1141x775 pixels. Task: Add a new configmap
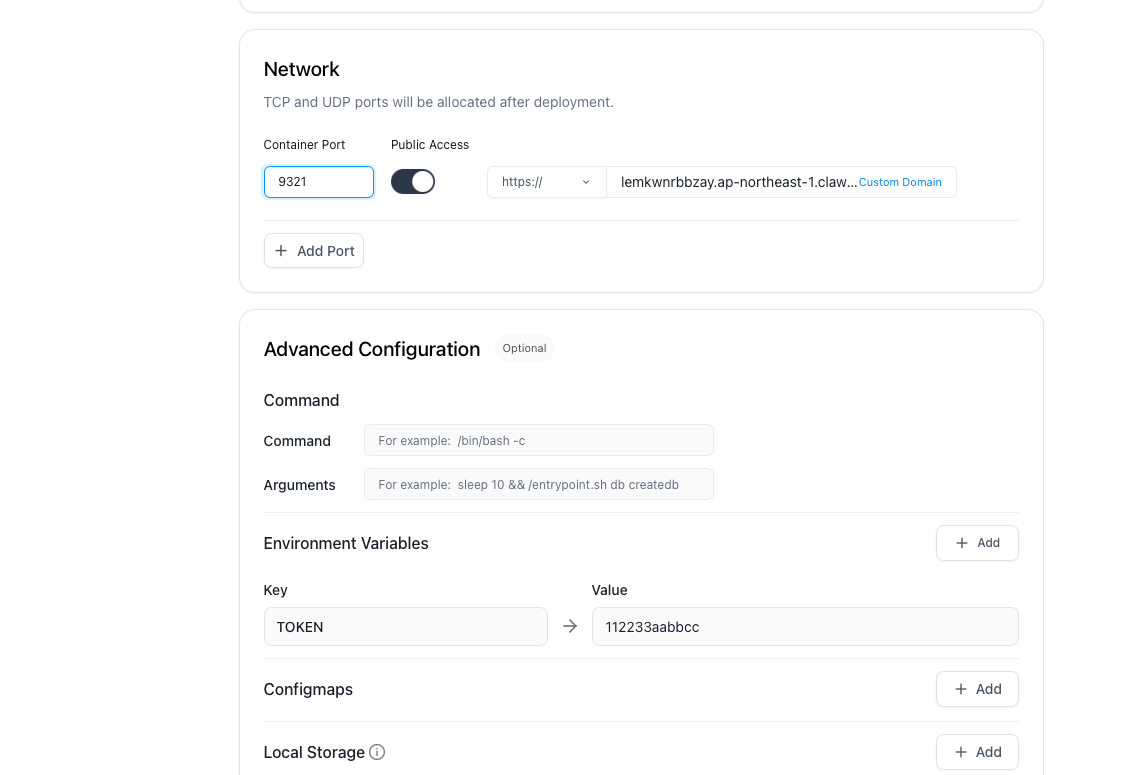[977, 689]
